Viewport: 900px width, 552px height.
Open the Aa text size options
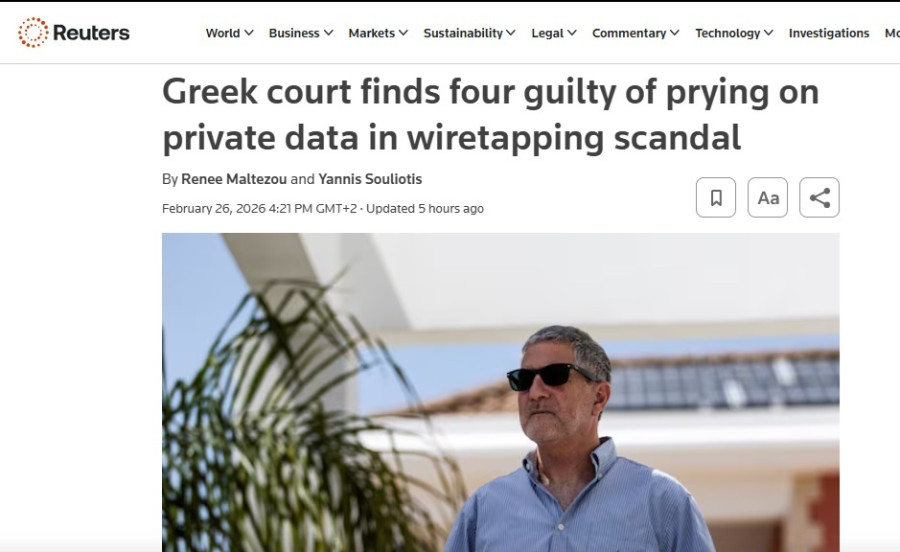pos(767,197)
